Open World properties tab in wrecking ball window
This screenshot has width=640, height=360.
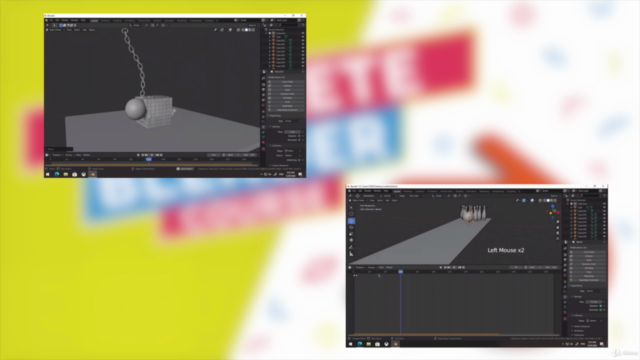(x=264, y=105)
